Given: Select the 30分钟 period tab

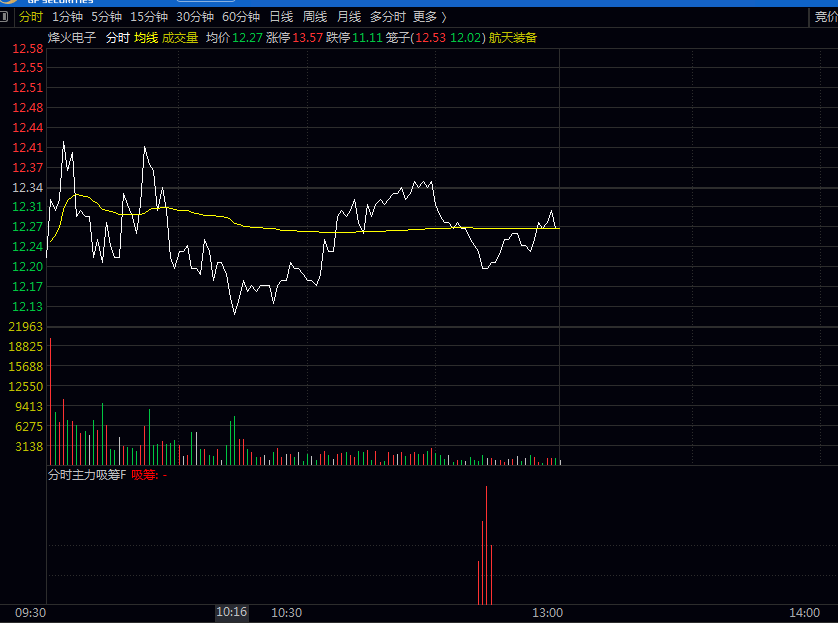Looking at the screenshot, I should coord(195,17).
